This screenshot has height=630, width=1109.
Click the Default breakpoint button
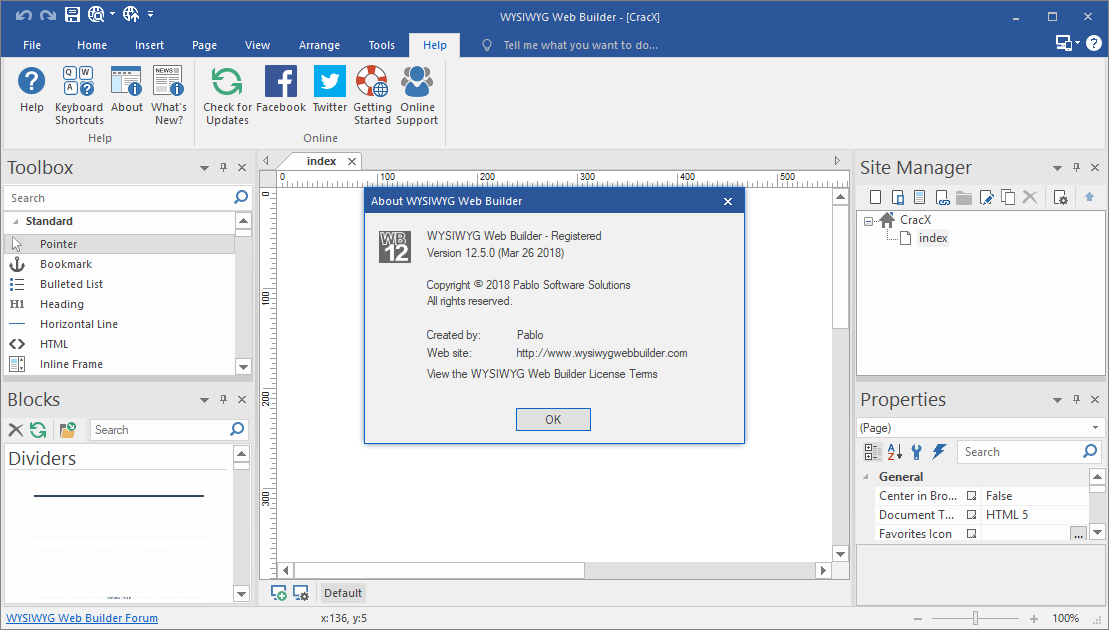click(x=343, y=593)
